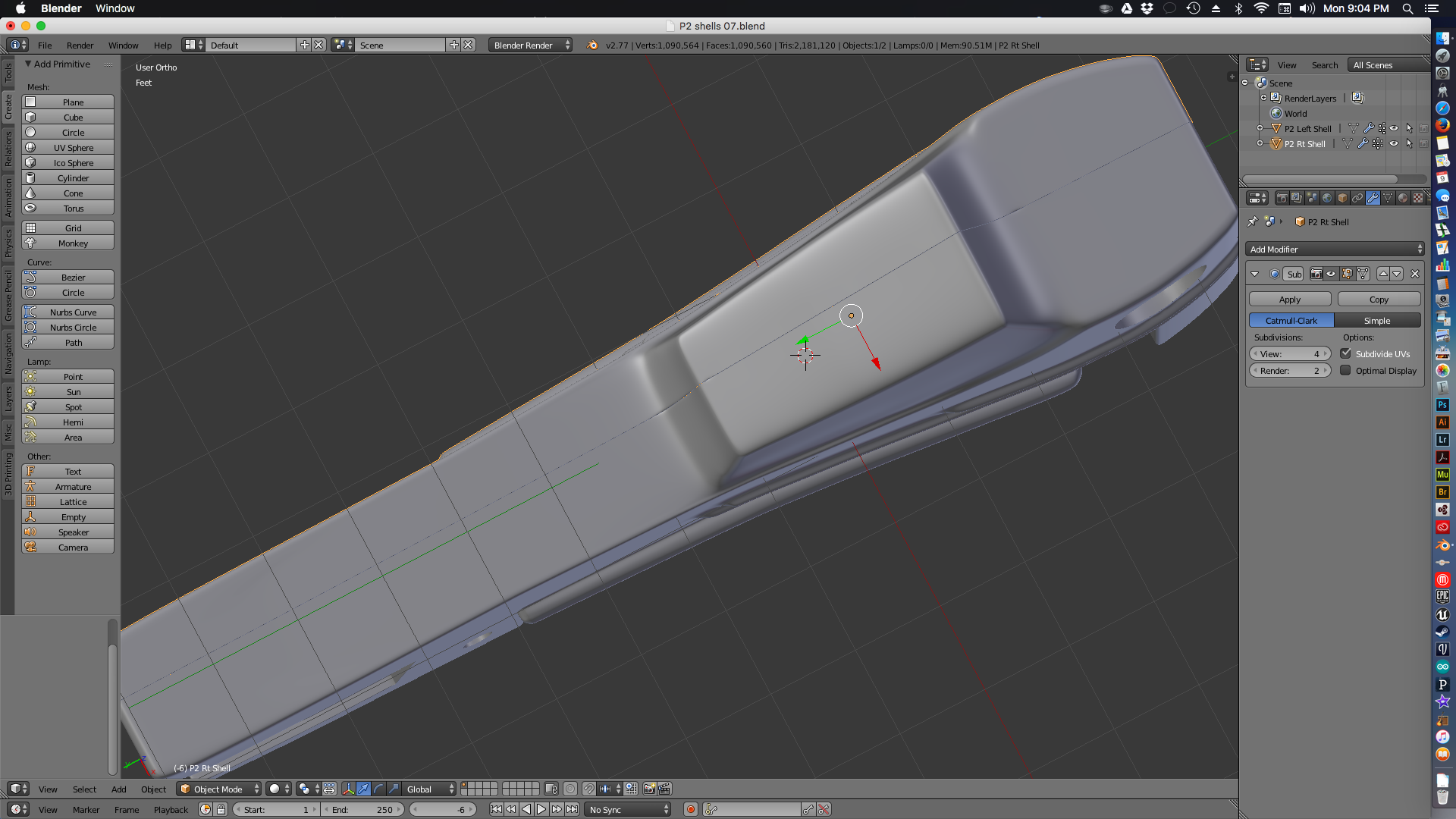1456x819 pixels.
Task: Click the subdivisions View value field
Action: coord(1290,354)
